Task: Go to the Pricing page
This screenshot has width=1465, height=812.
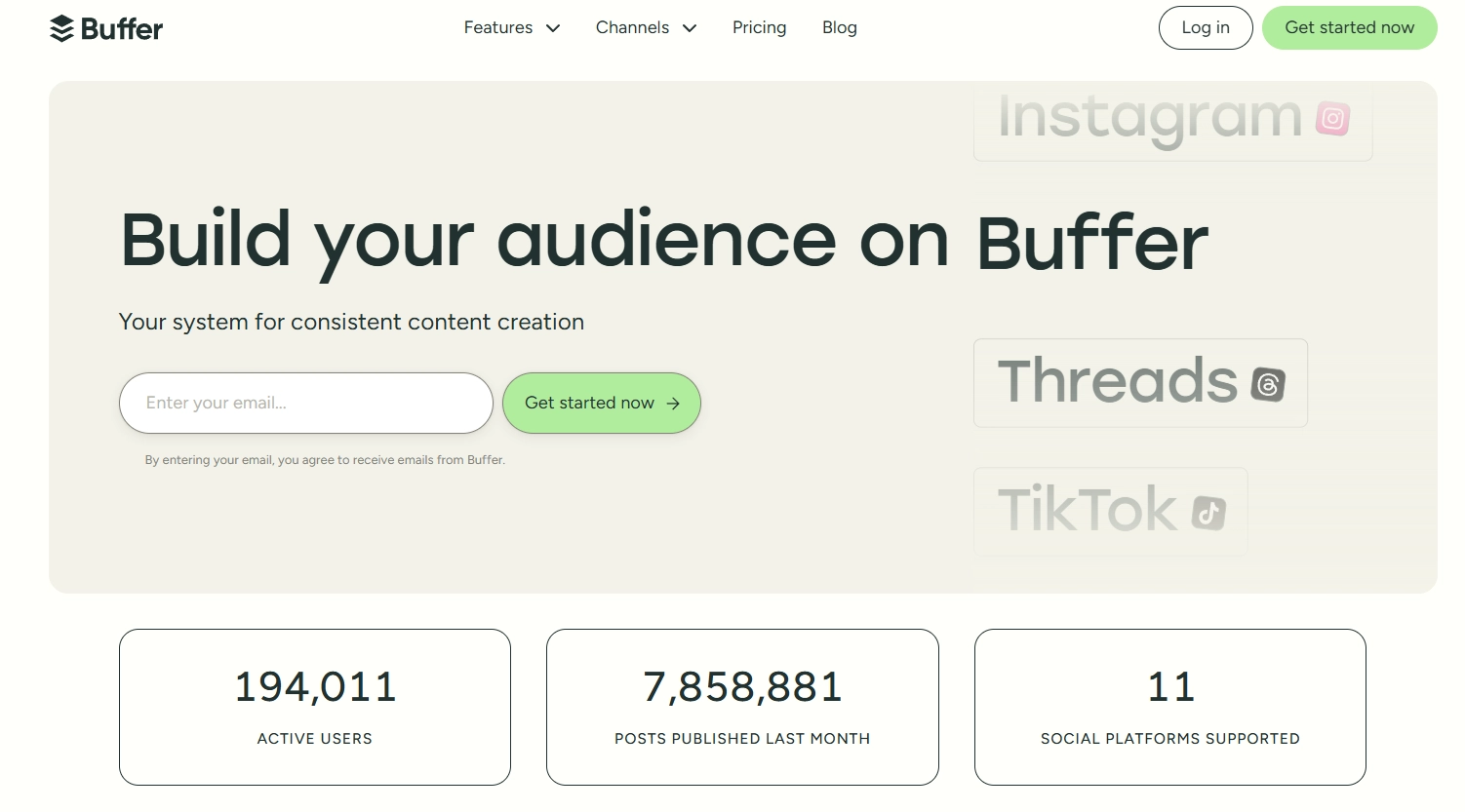Action: coord(759,27)
